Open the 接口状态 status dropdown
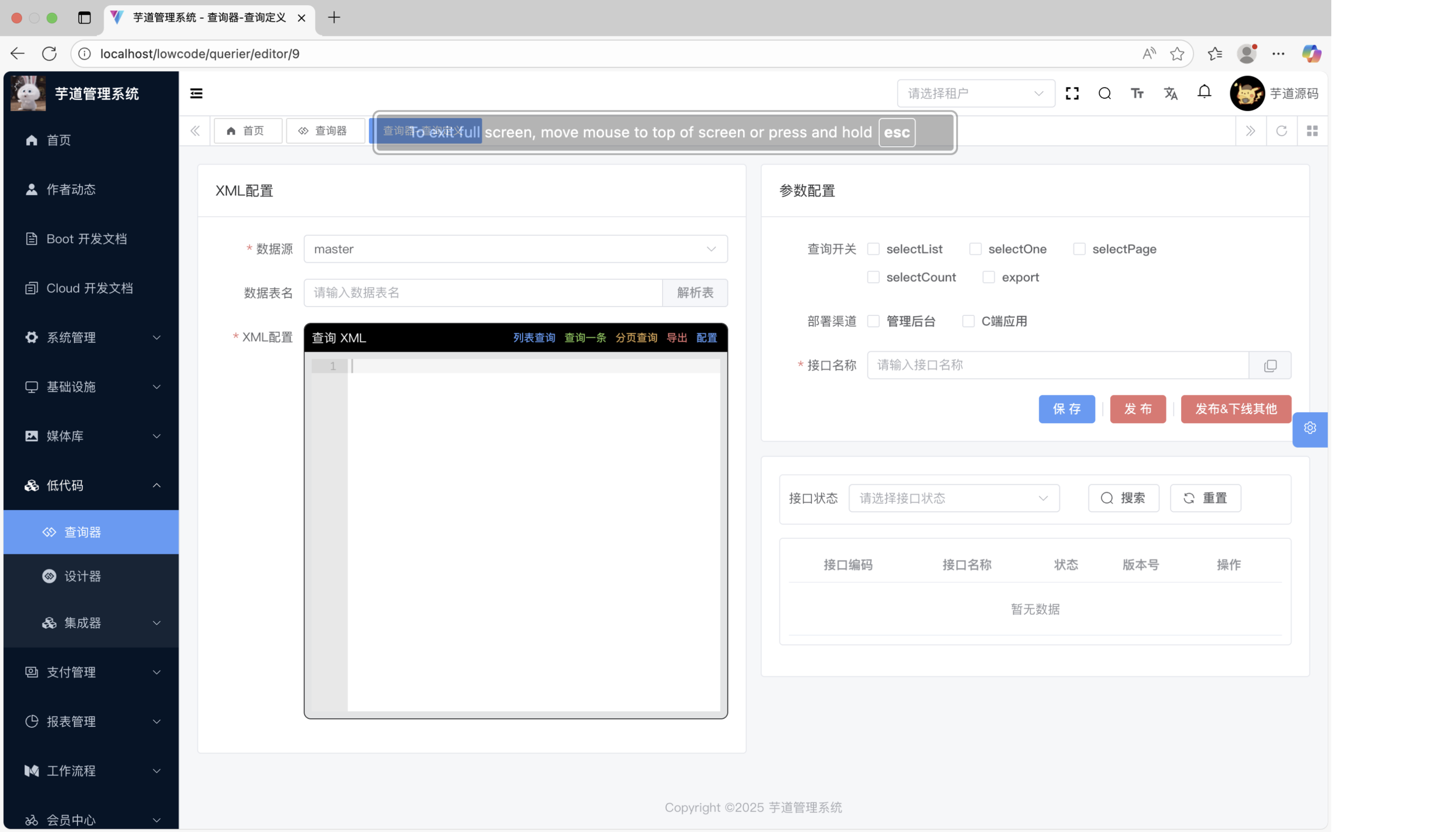The image size is (1456, 832). tap(953, 498)
